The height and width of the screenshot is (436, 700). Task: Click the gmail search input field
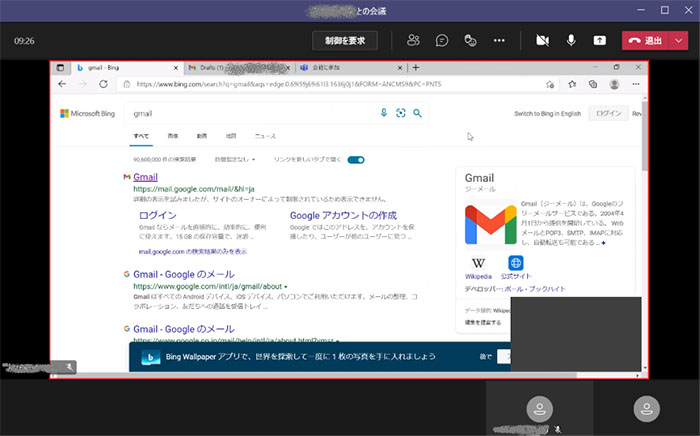pyautogui.click(x=250, y=113)
